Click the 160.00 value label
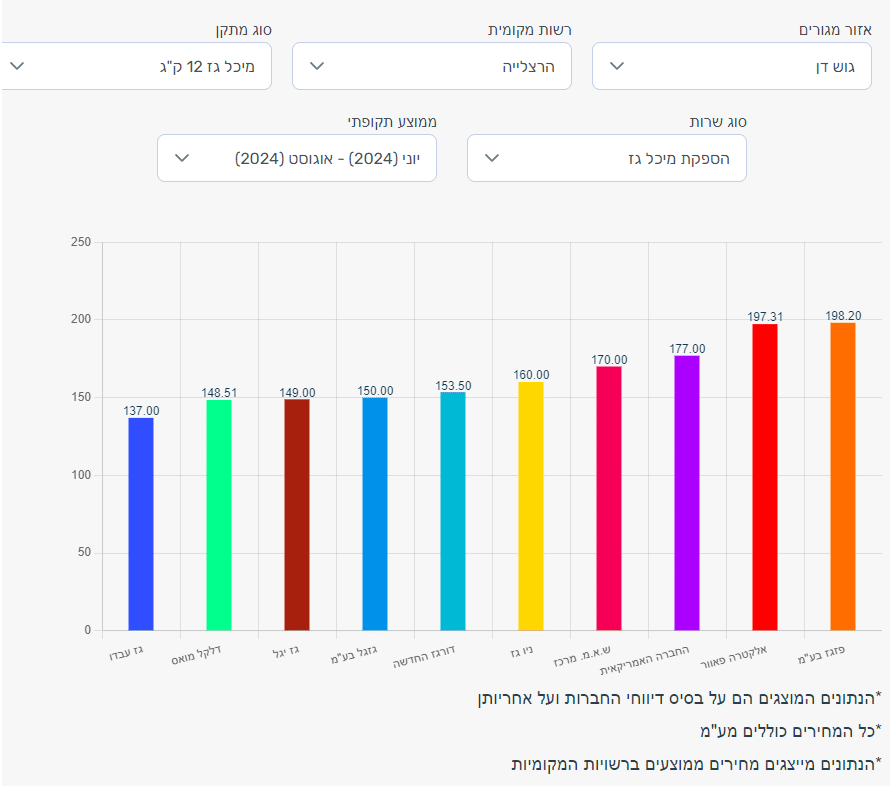890x786 pixels. [x=531, y=375]
